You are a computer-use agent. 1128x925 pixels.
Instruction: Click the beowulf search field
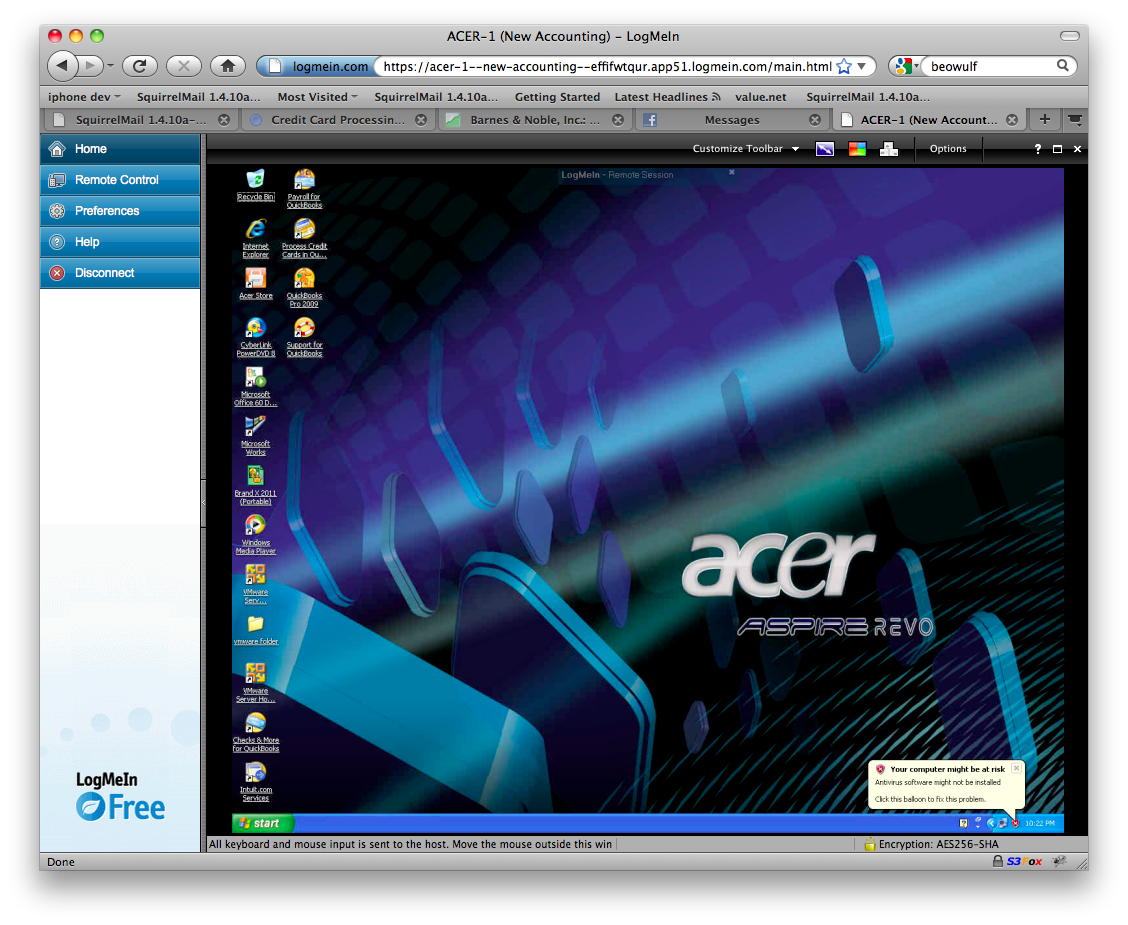tap(991, 66)
